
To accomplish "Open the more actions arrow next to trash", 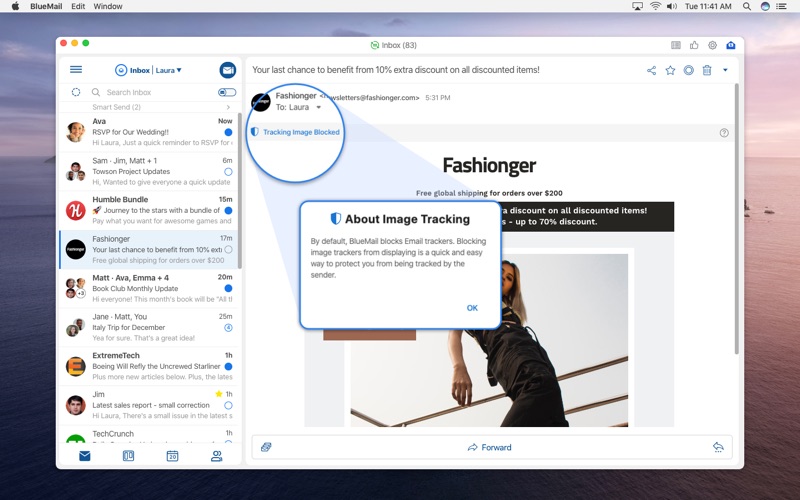I will [725, 70].
